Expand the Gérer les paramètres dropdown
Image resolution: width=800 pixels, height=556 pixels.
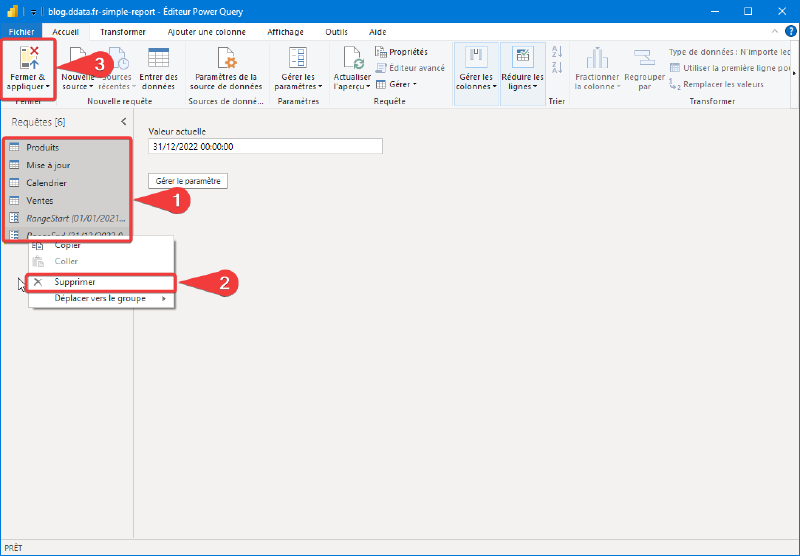coord(320,87)
